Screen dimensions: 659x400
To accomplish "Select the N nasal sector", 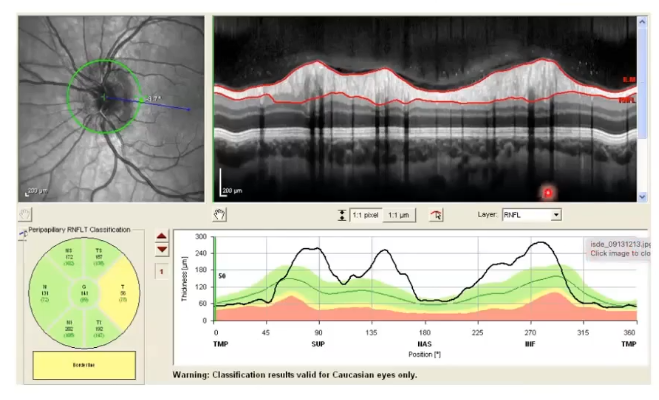I will click(x=45, y=293).
